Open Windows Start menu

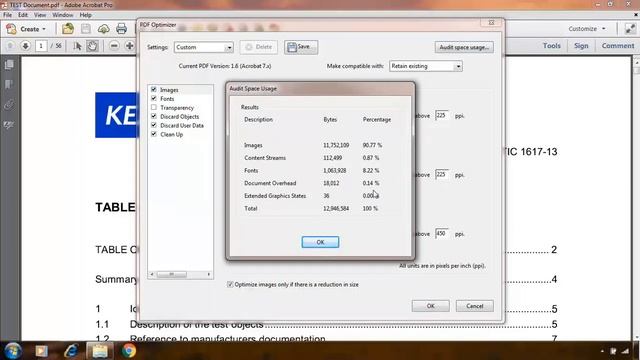(13, 351)
